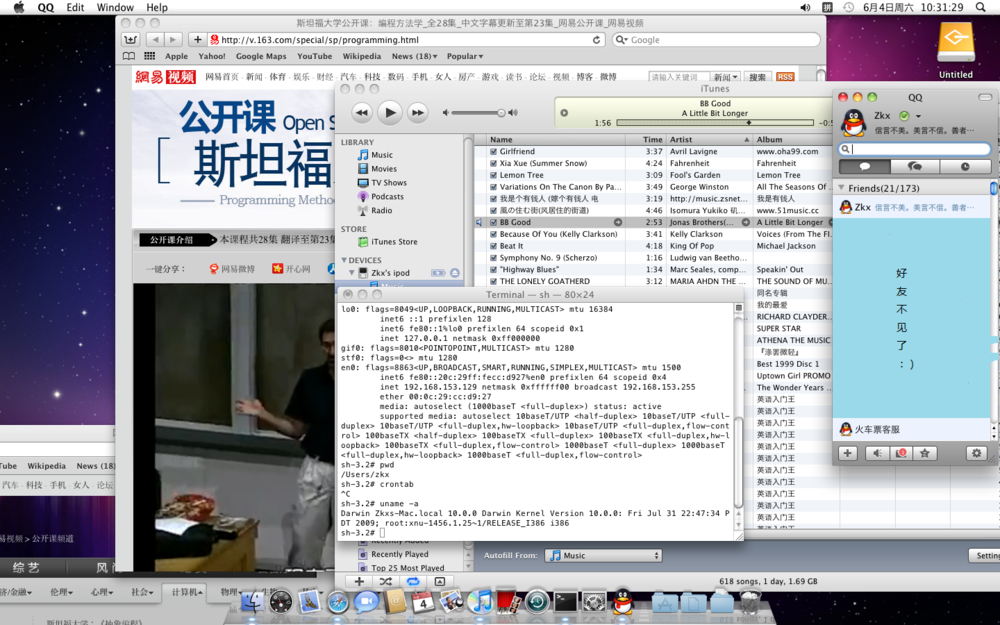Screen dimensions: 1000x625
Task: Show the iTunes artwork viewer button
Action: click(439, 582)
